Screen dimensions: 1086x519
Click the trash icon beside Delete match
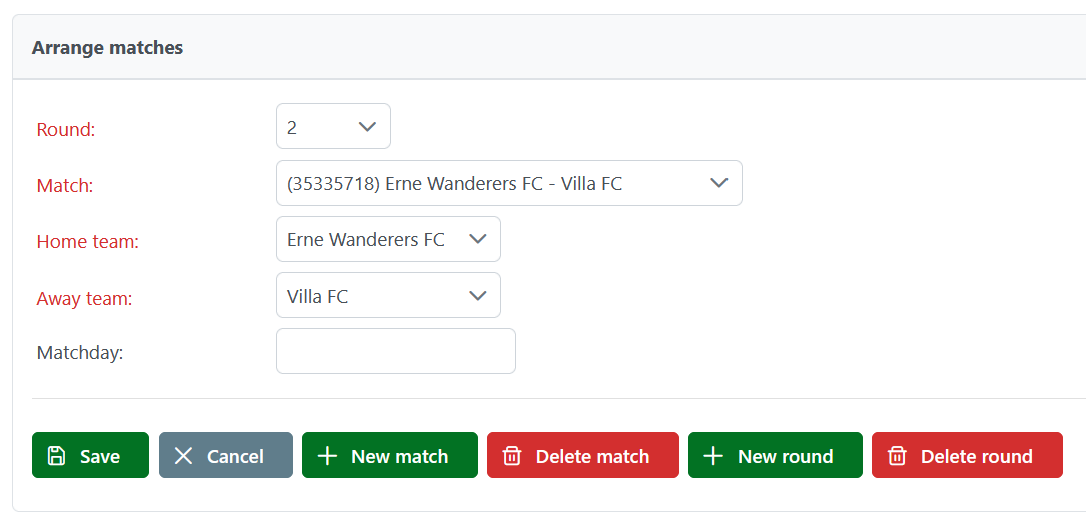pos(512,456)
